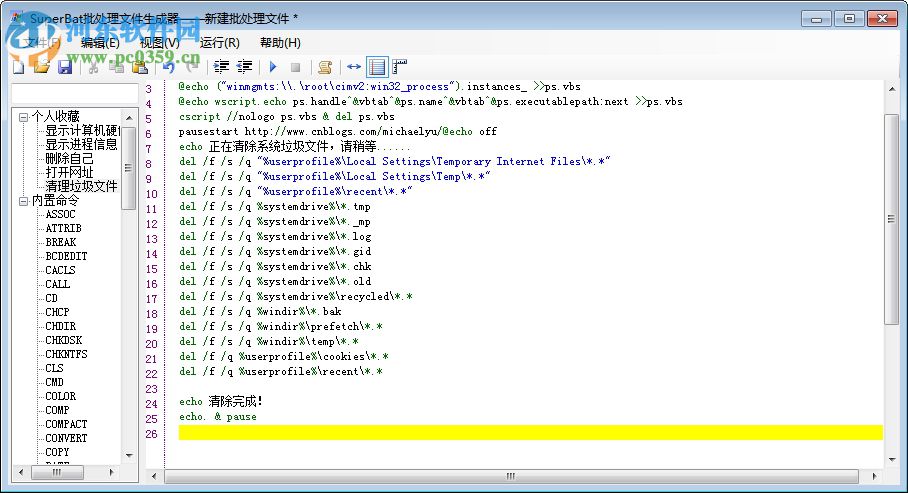Select 清理垃圾文件 in favorites
Screen dimensions: 908x493
point(81,186)
